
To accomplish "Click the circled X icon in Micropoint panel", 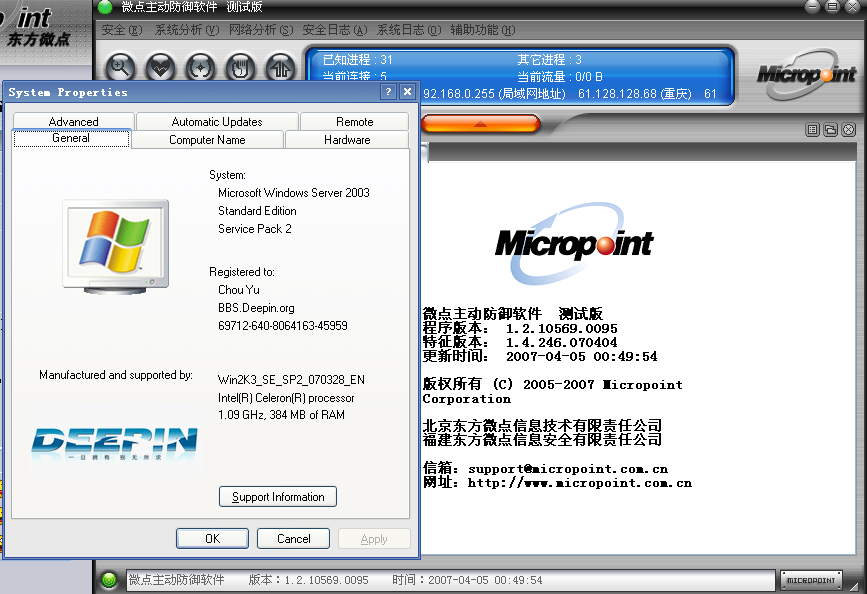I will (849, 130).
